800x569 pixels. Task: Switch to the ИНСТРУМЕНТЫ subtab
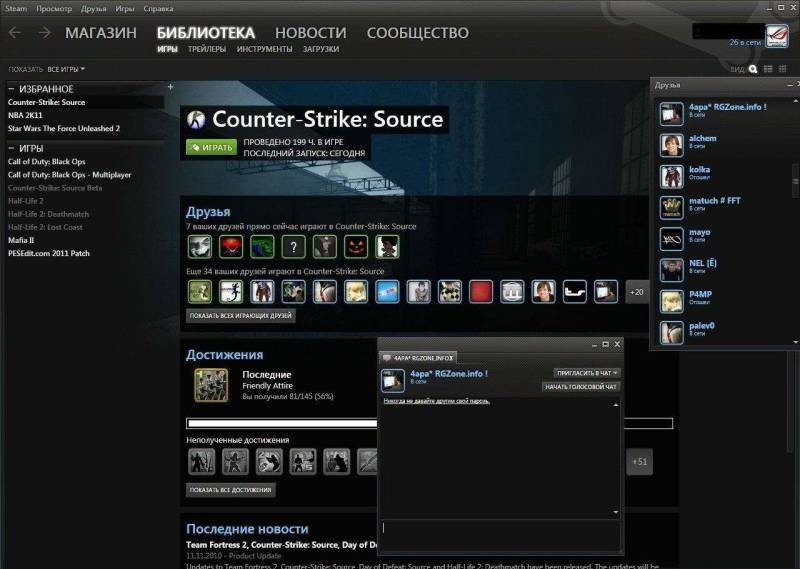coord(264,49)
